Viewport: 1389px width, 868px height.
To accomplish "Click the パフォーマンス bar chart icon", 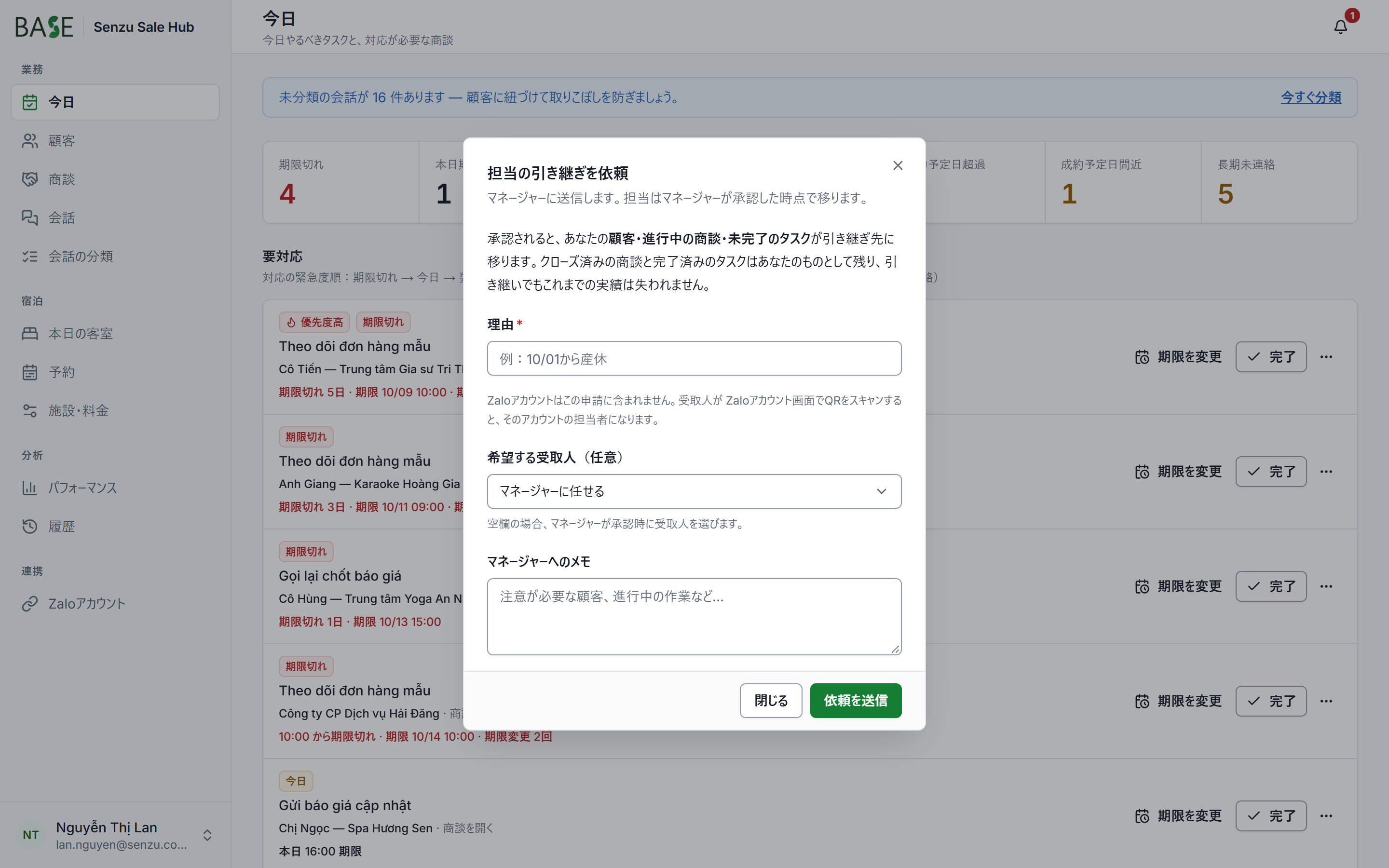I will coord(30,488).
